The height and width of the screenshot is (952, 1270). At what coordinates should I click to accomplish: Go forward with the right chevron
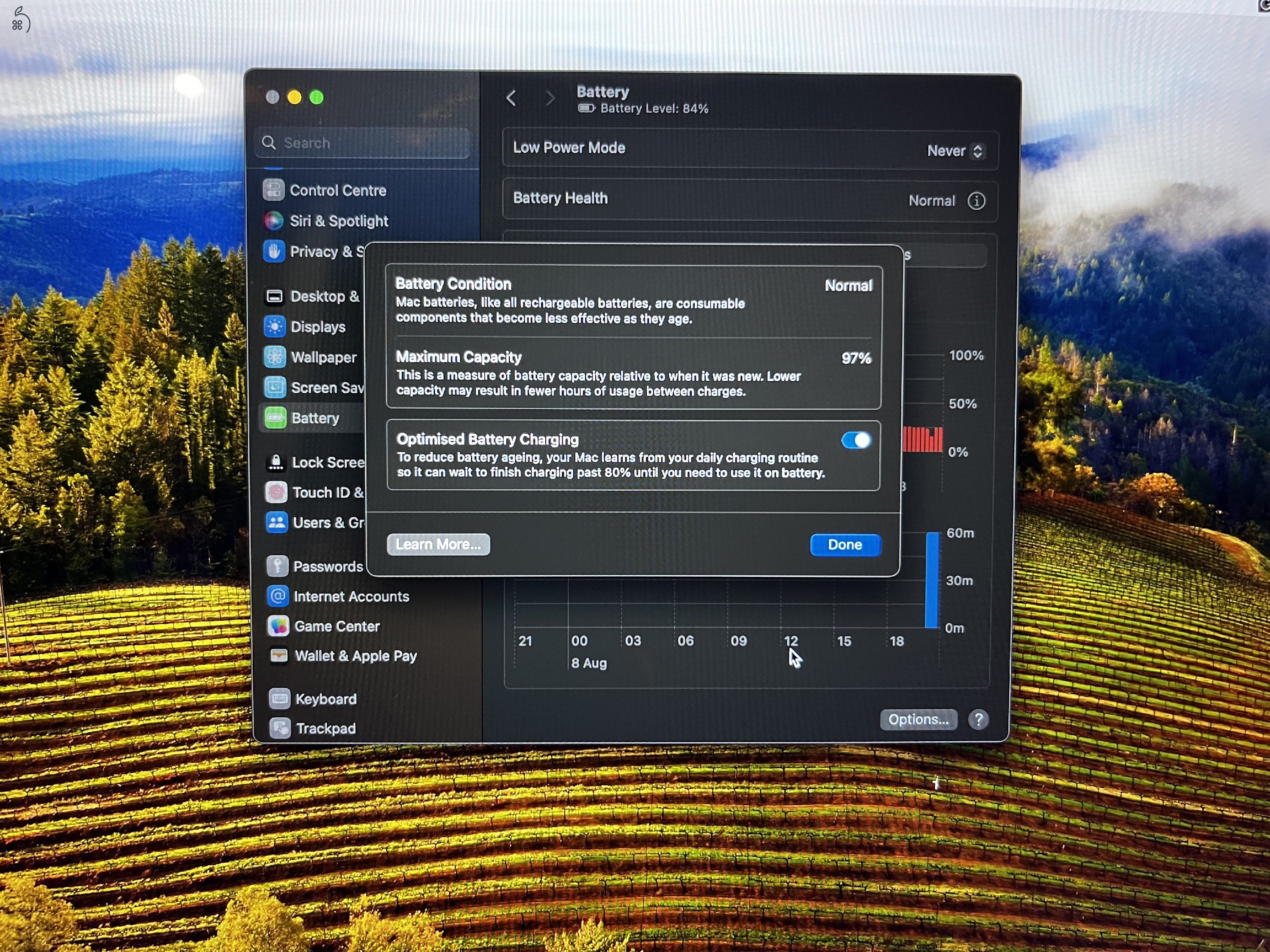click(x=549, y=98)
